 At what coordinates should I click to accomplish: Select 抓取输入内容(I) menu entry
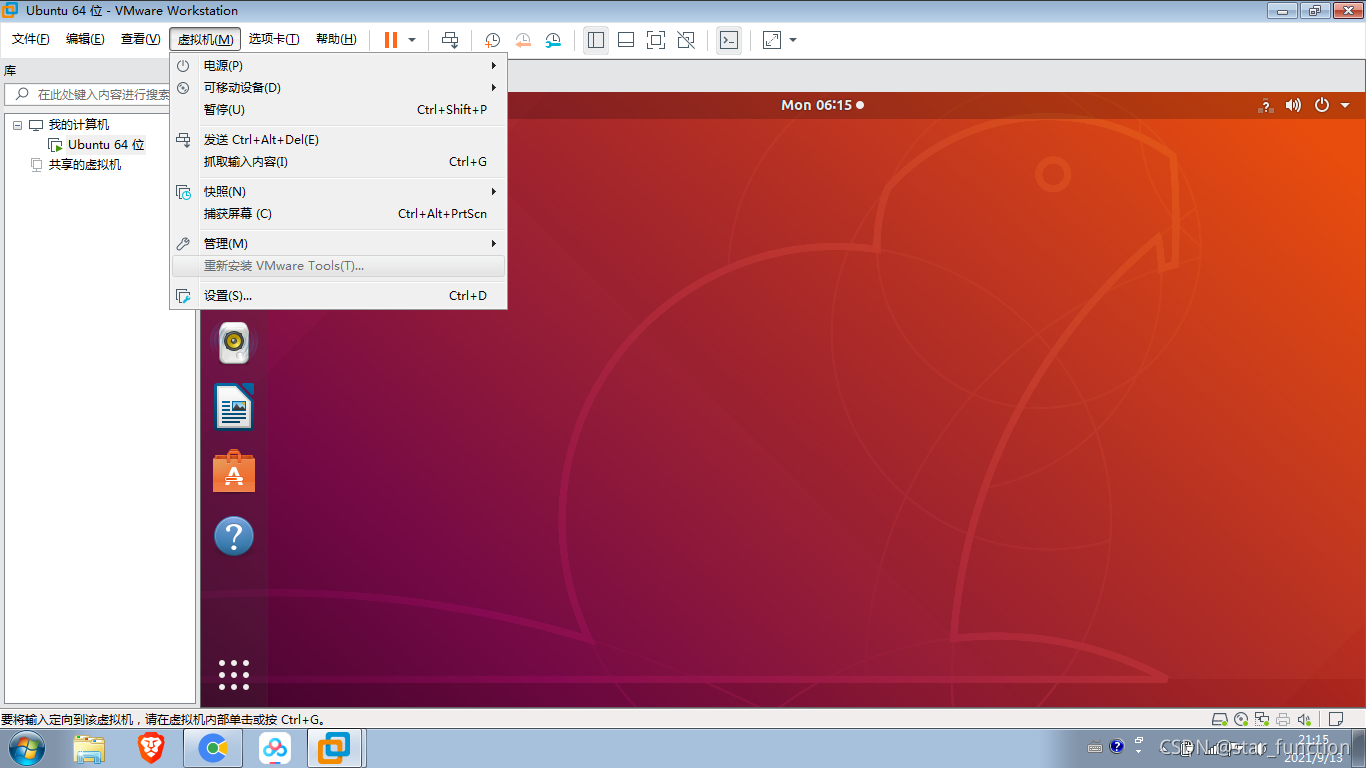339,161
